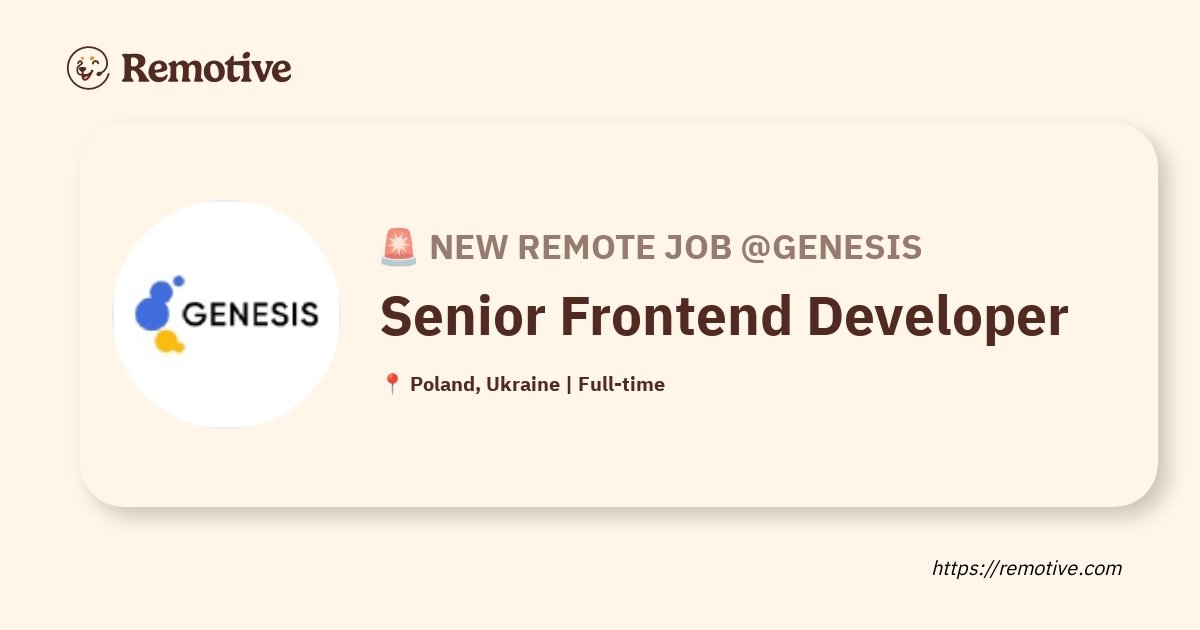Click the Remotive mascot face icon
The width and height of the screenshot is (1200, 630).
(x=88, y=68)
